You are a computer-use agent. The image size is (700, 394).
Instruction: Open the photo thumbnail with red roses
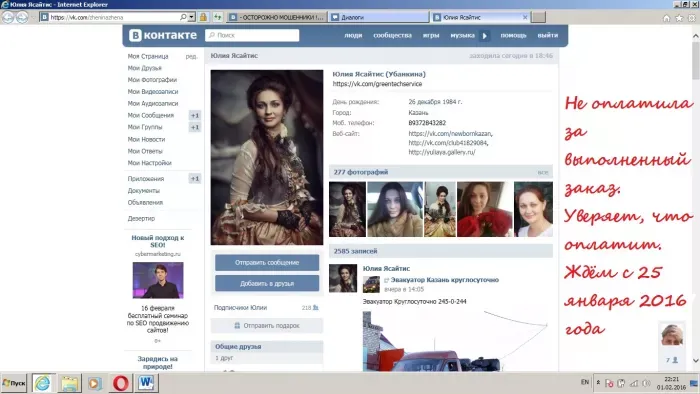point(484,209)
